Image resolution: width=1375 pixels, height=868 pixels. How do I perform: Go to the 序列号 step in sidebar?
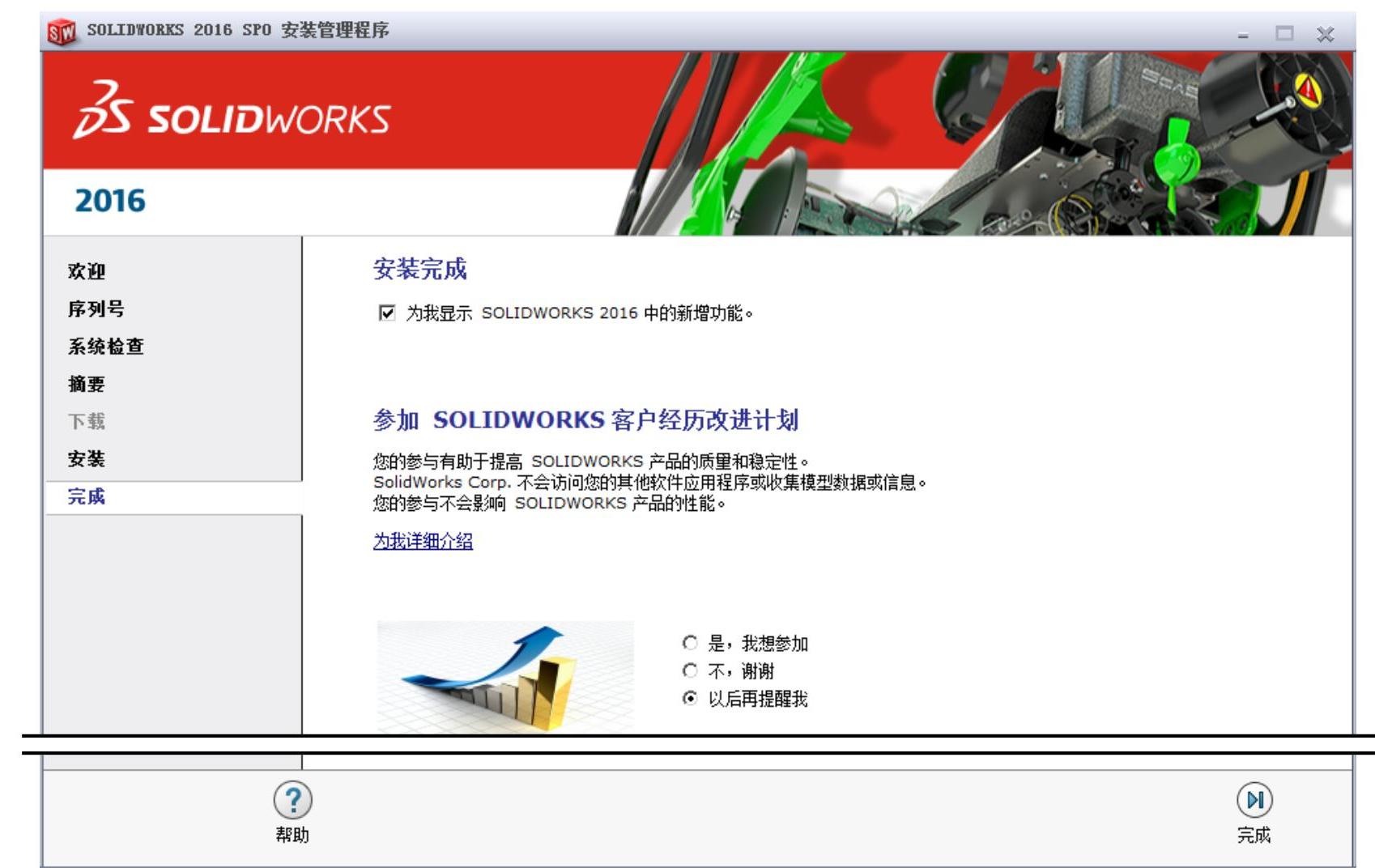pyautogui.click(x=96, y=308)
